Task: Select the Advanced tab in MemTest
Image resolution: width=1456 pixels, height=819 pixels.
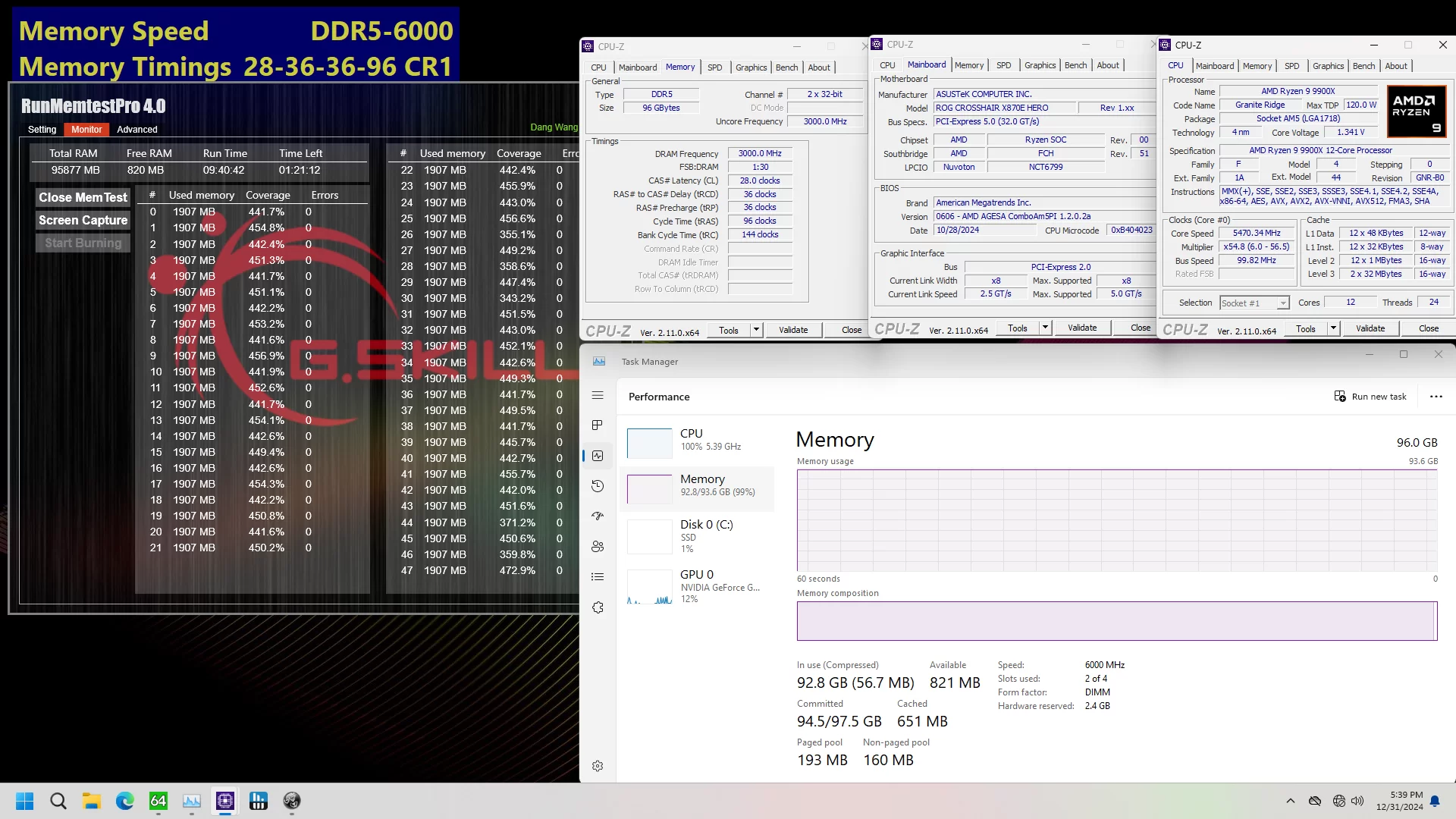Action: click(x=137, y=129)
